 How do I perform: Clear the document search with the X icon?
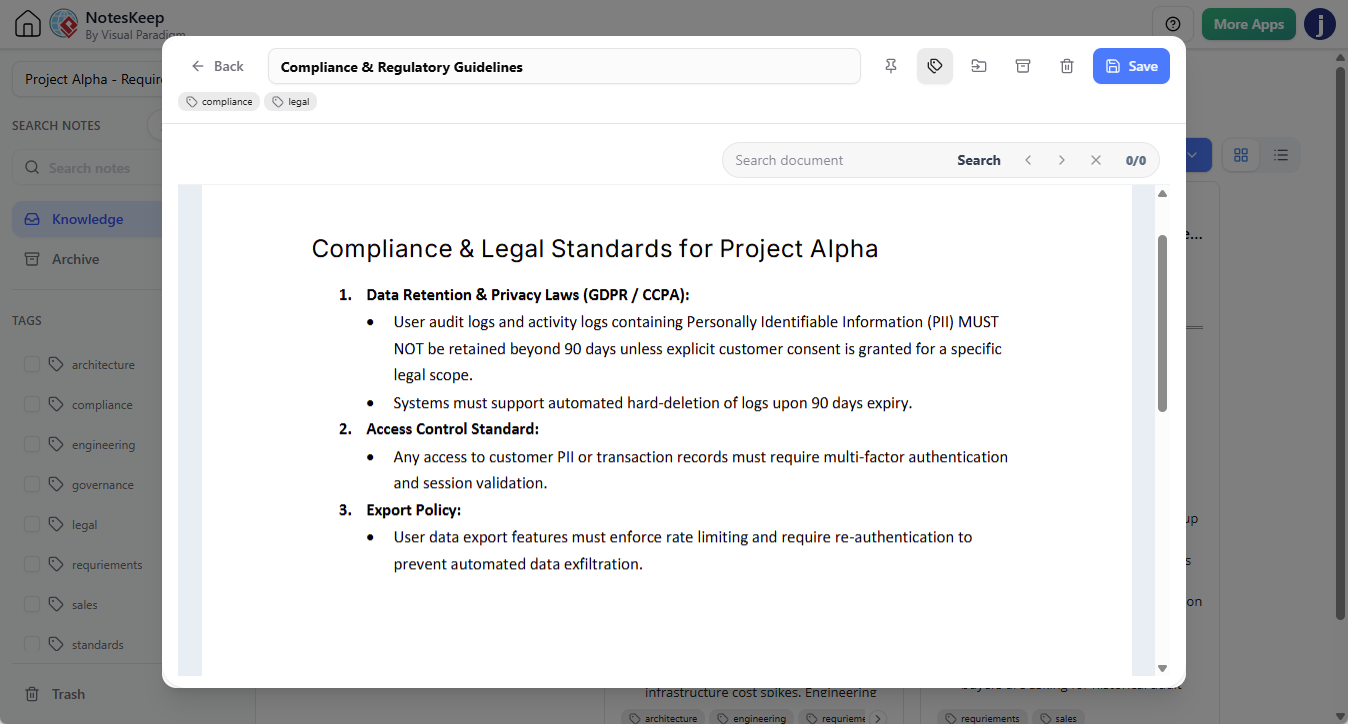point(1096,160)
